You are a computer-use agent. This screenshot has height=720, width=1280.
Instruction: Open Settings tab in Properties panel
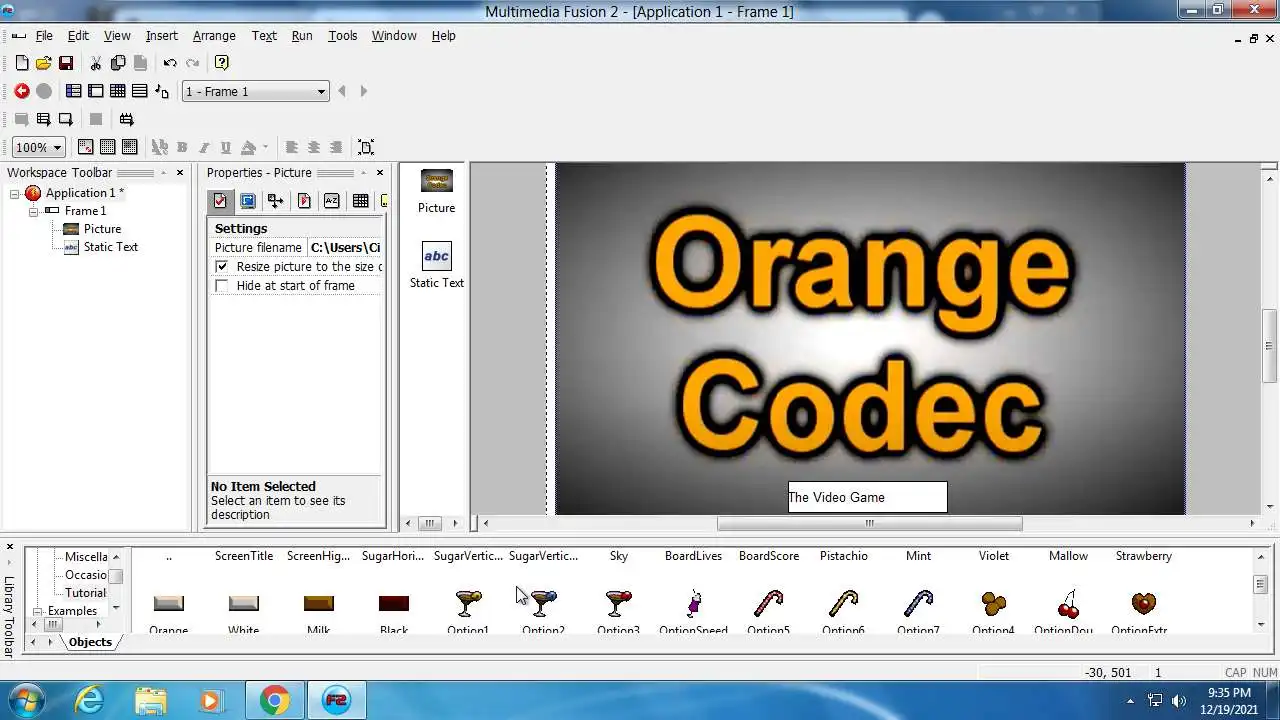[x=220, y=201]
